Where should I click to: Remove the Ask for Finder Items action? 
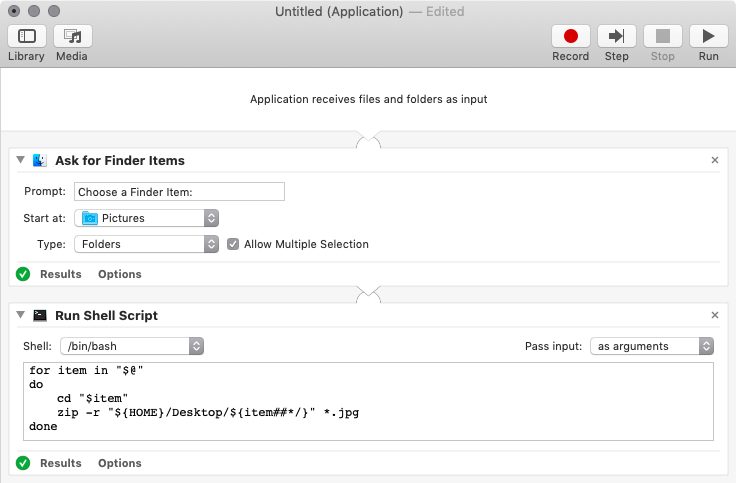click(714, 160)
